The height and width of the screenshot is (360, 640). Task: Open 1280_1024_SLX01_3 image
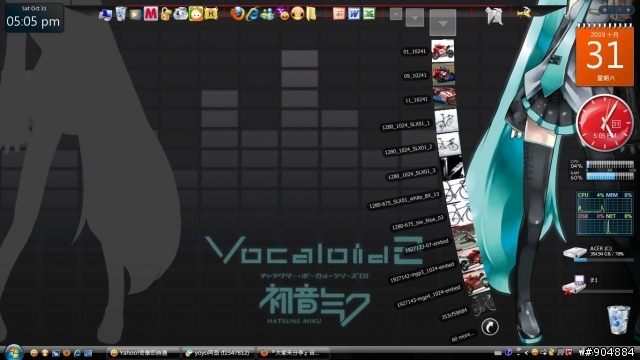pos(451,167)
